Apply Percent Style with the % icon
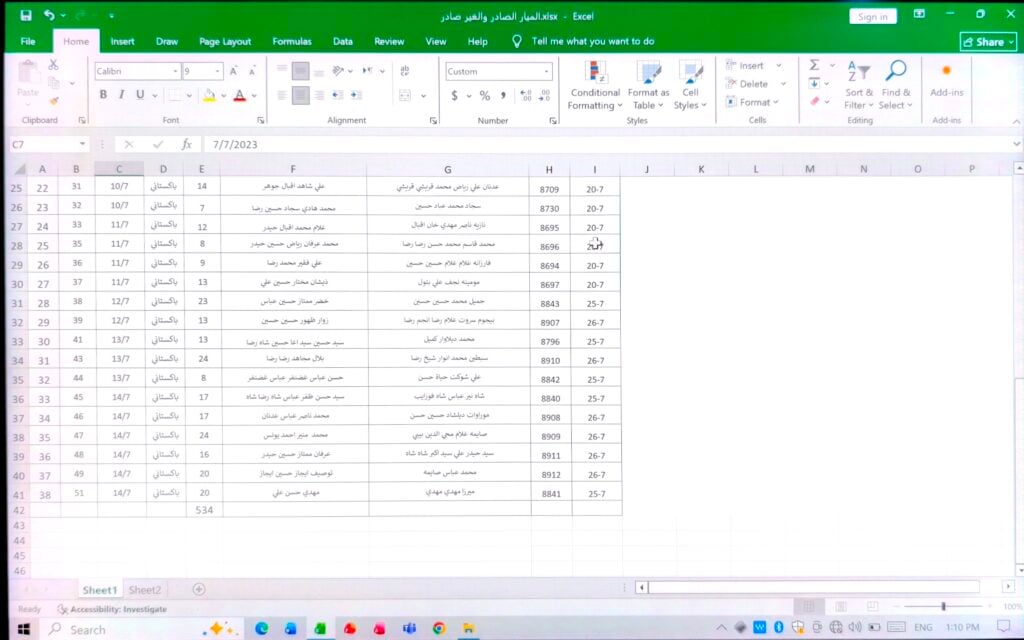The height and width of the screenshot is (640, 1024). click(485, 96)
